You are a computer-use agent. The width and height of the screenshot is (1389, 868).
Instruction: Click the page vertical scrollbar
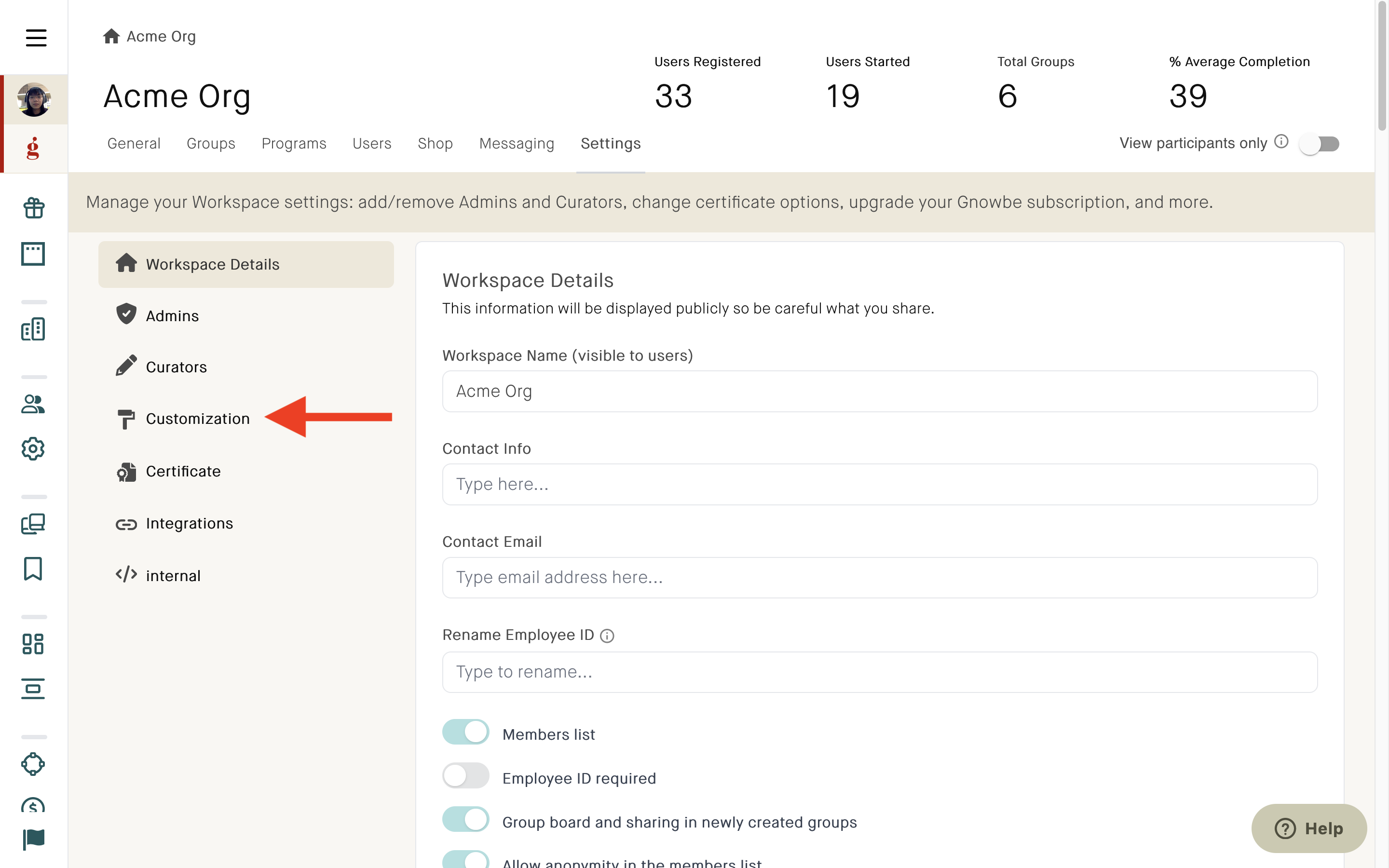point(1382,66)
